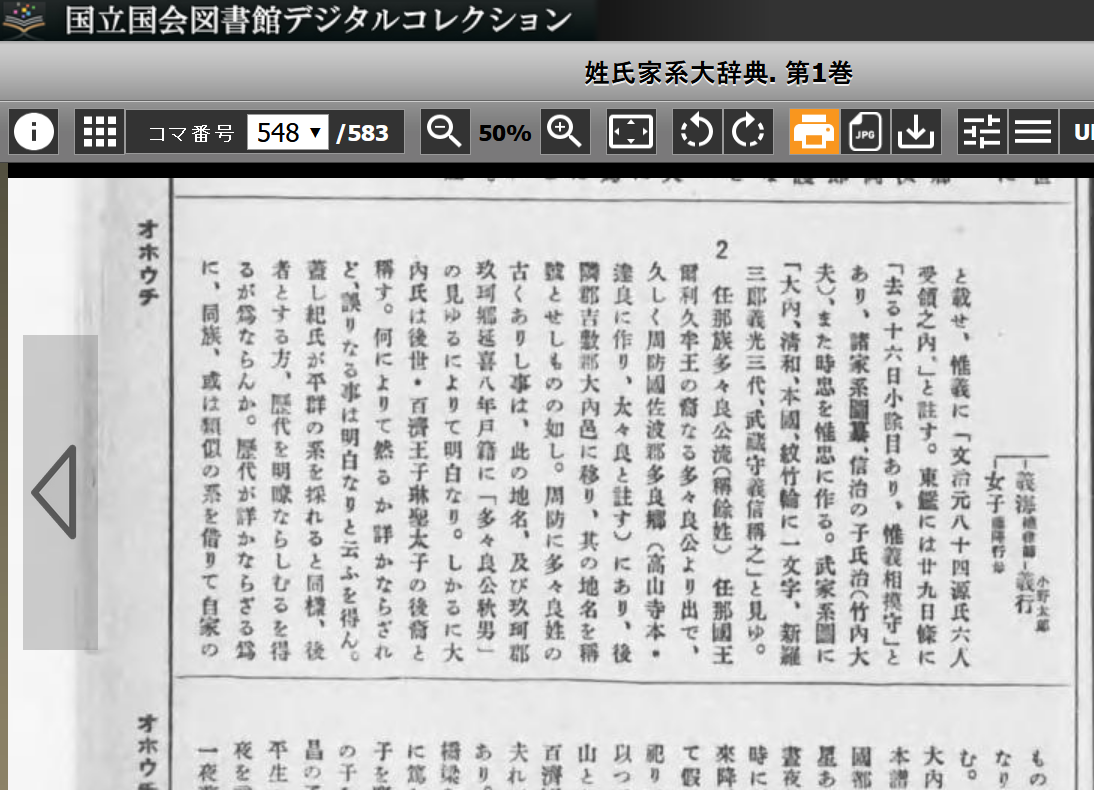This screenshot has height=790, width=1094.
Task: Rotate the page clockwise
Action: click(x=748, y=132)
